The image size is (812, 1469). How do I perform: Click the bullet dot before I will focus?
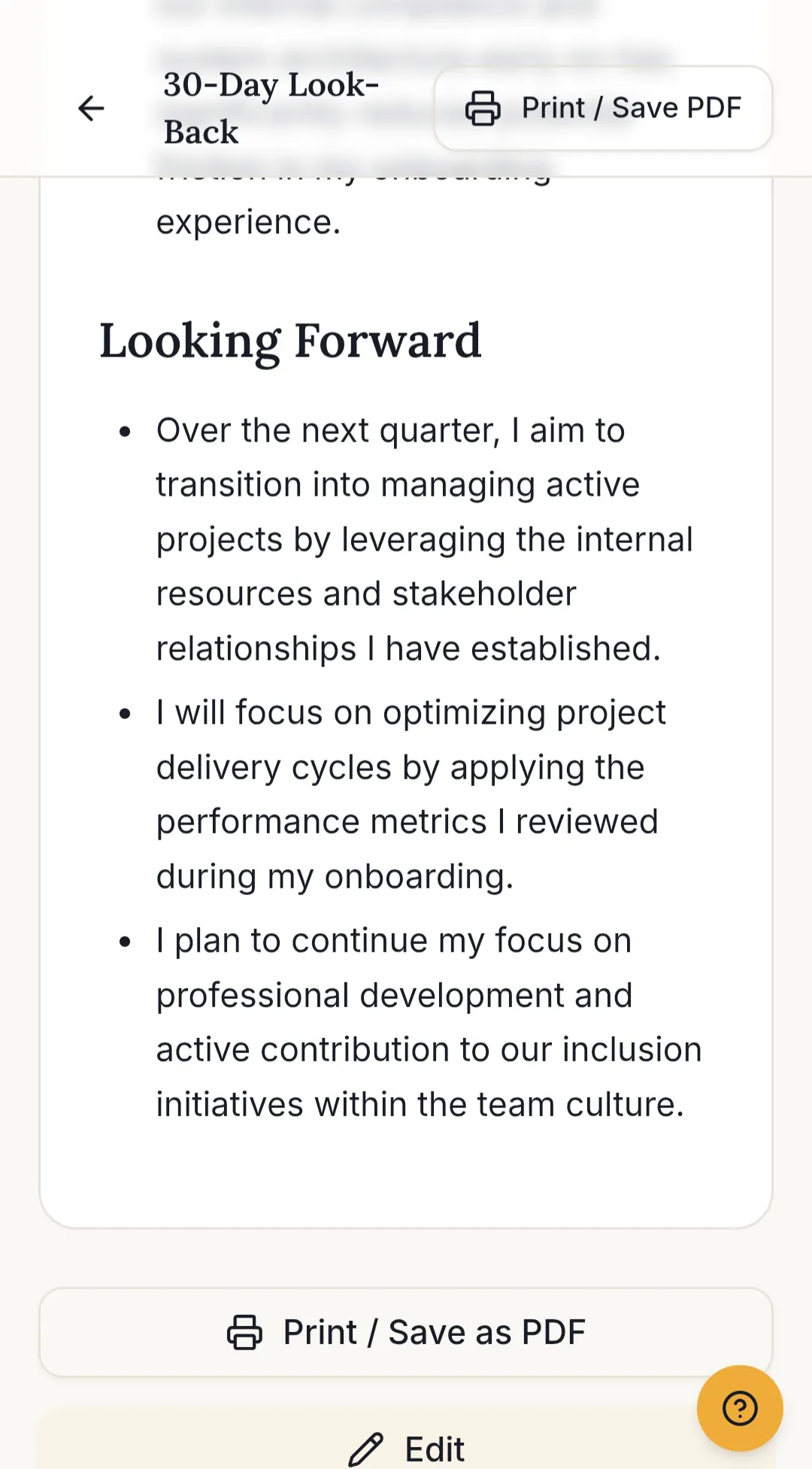click(x=125, y=714)
